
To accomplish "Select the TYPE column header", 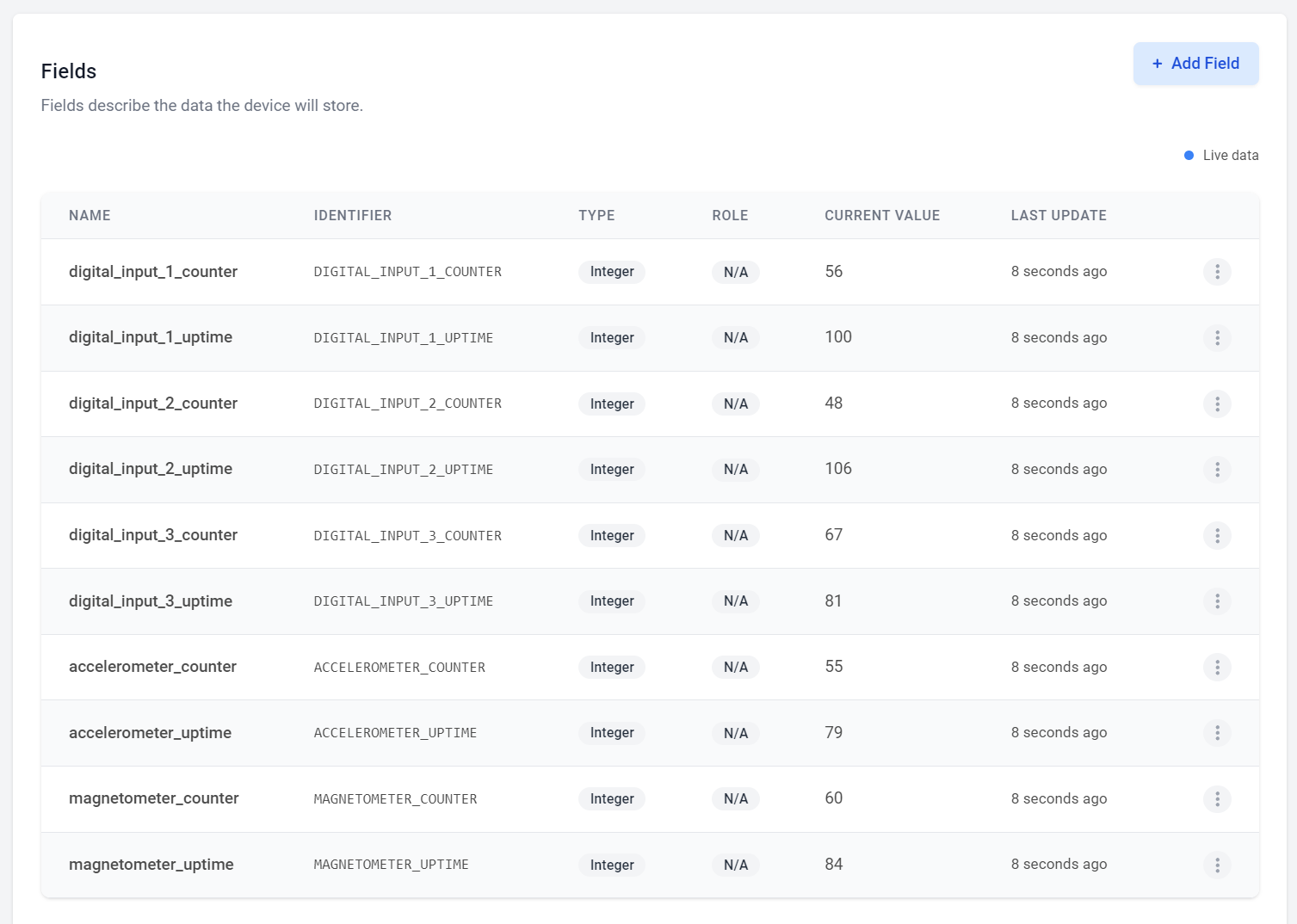I will [x=596, y=215].
